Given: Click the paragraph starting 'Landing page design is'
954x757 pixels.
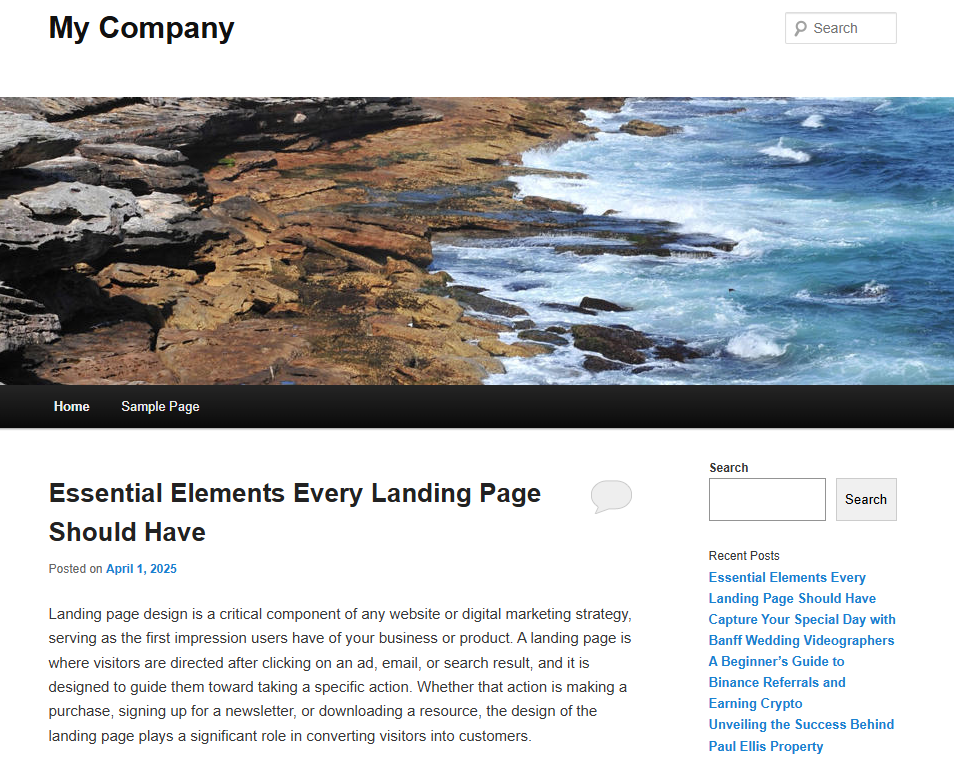Looking at the screenshot, I should [340, 674].
